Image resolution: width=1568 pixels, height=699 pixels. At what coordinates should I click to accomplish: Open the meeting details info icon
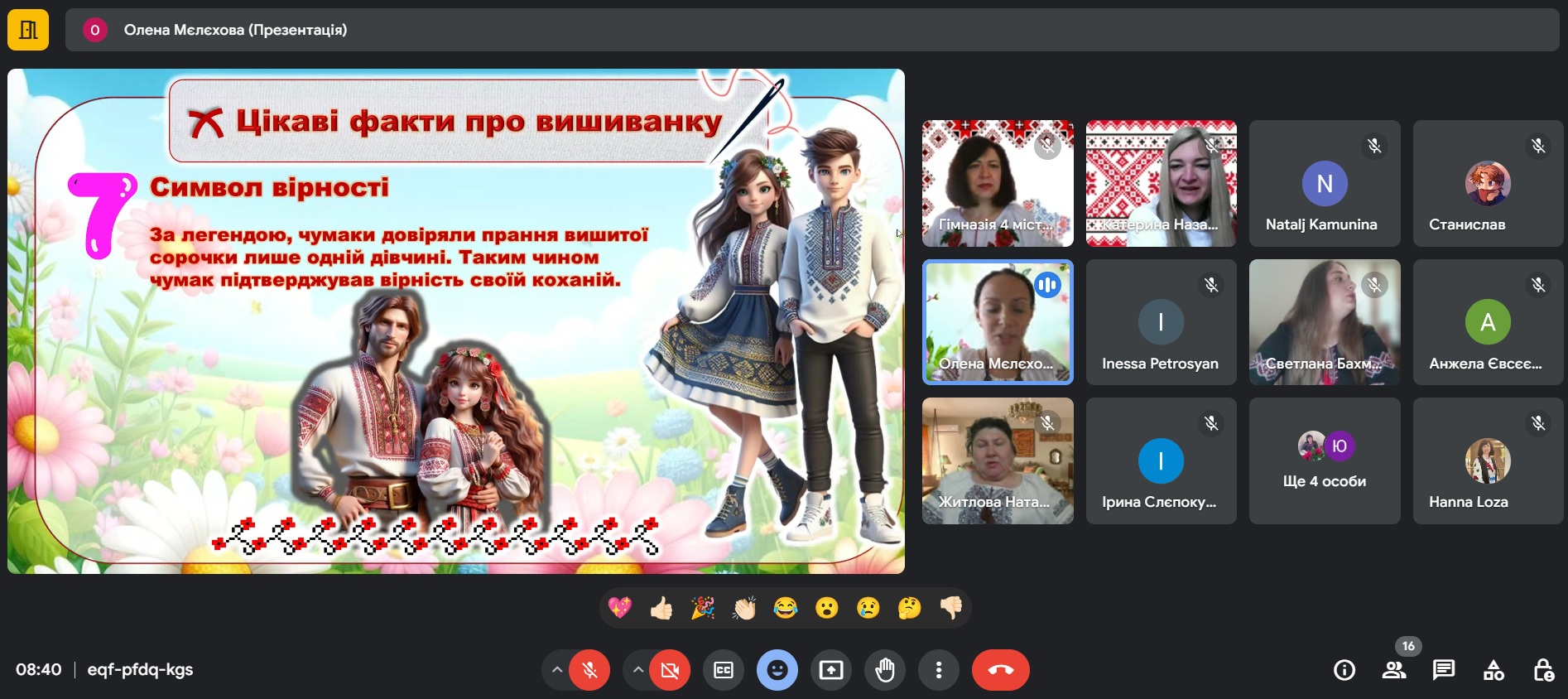pyautogui.click(x=1344, y=670)
